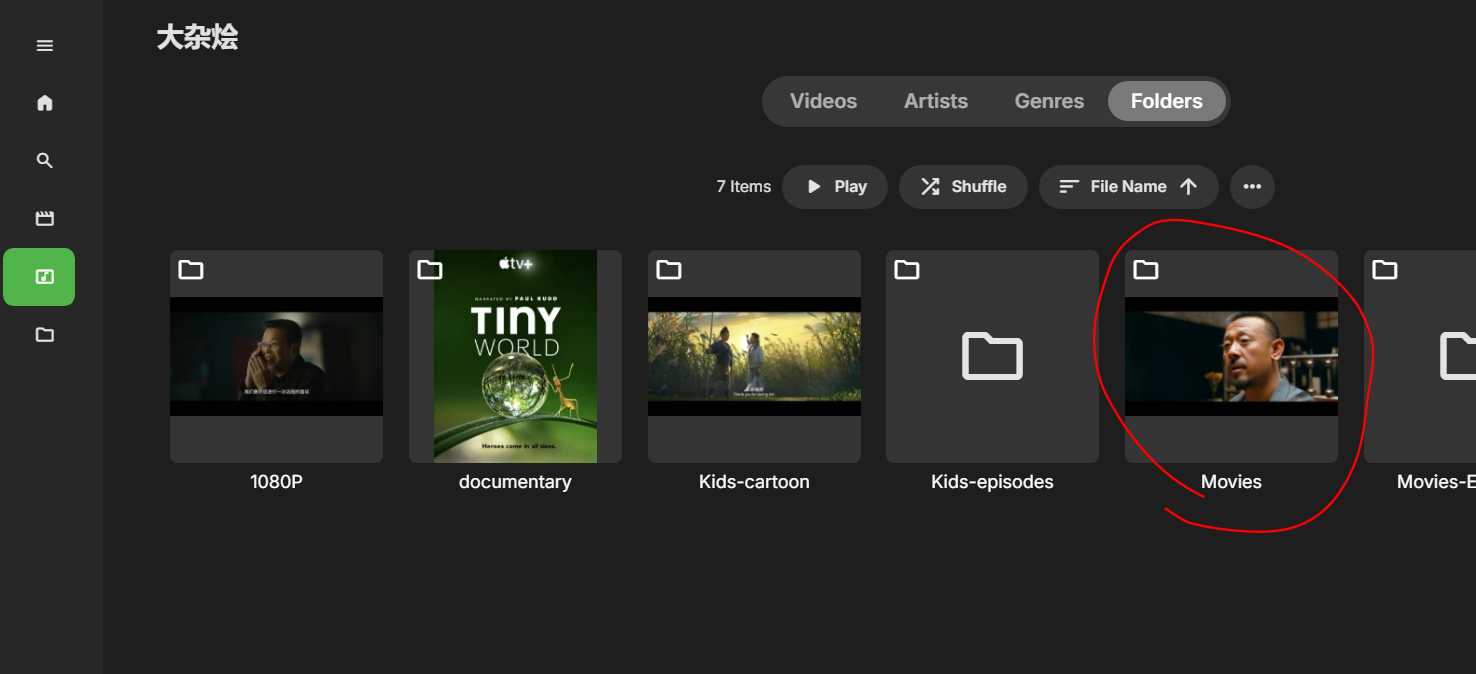Open Search from the sidebar
This screenshot has height=674, width=1476.
[45, 161]
